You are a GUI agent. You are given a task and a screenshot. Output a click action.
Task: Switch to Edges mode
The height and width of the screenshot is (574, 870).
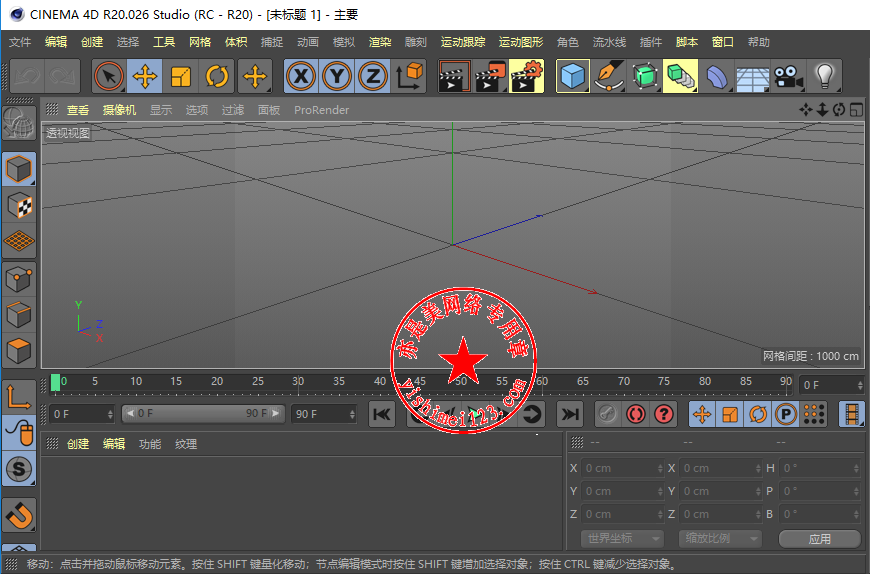(19, 315)
